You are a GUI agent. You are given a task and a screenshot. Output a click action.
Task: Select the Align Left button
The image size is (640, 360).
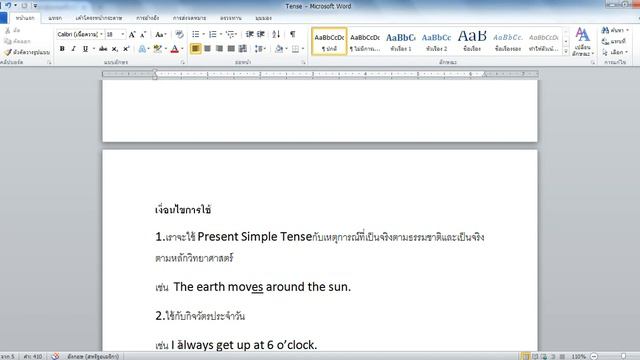tap(196, 49)
